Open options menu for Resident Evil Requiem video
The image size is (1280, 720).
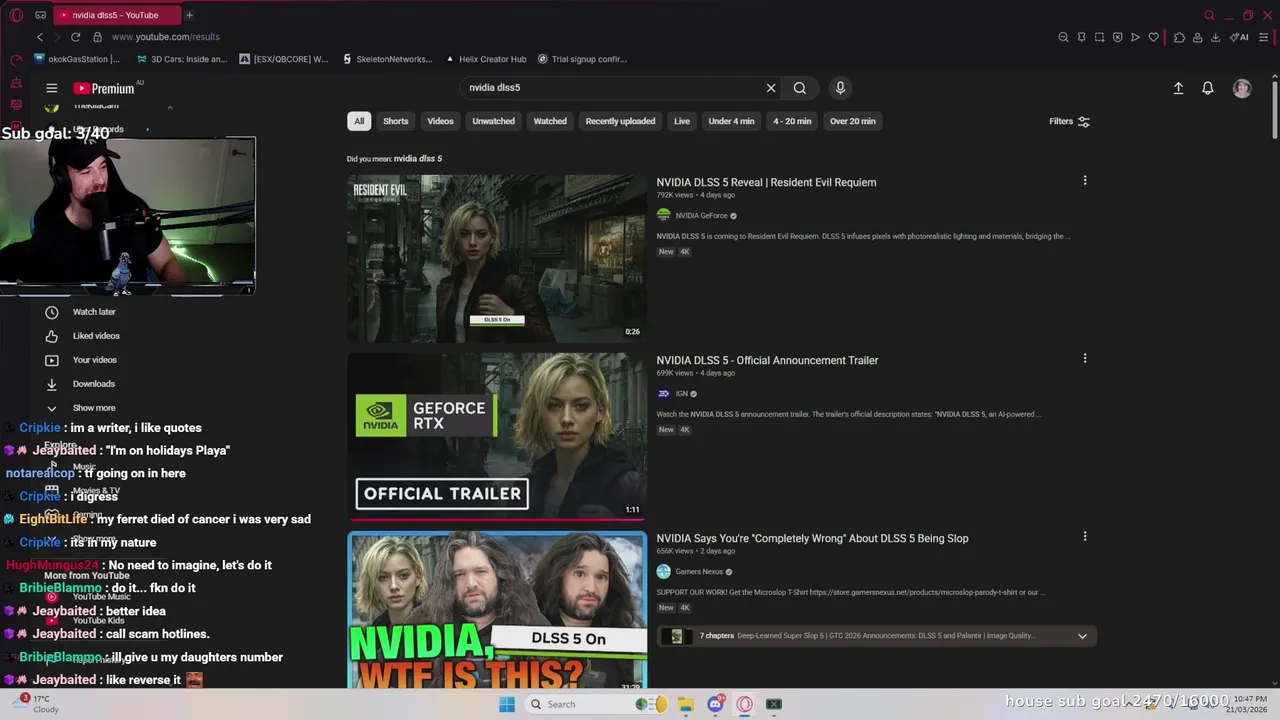click(x=1085, y=181)
